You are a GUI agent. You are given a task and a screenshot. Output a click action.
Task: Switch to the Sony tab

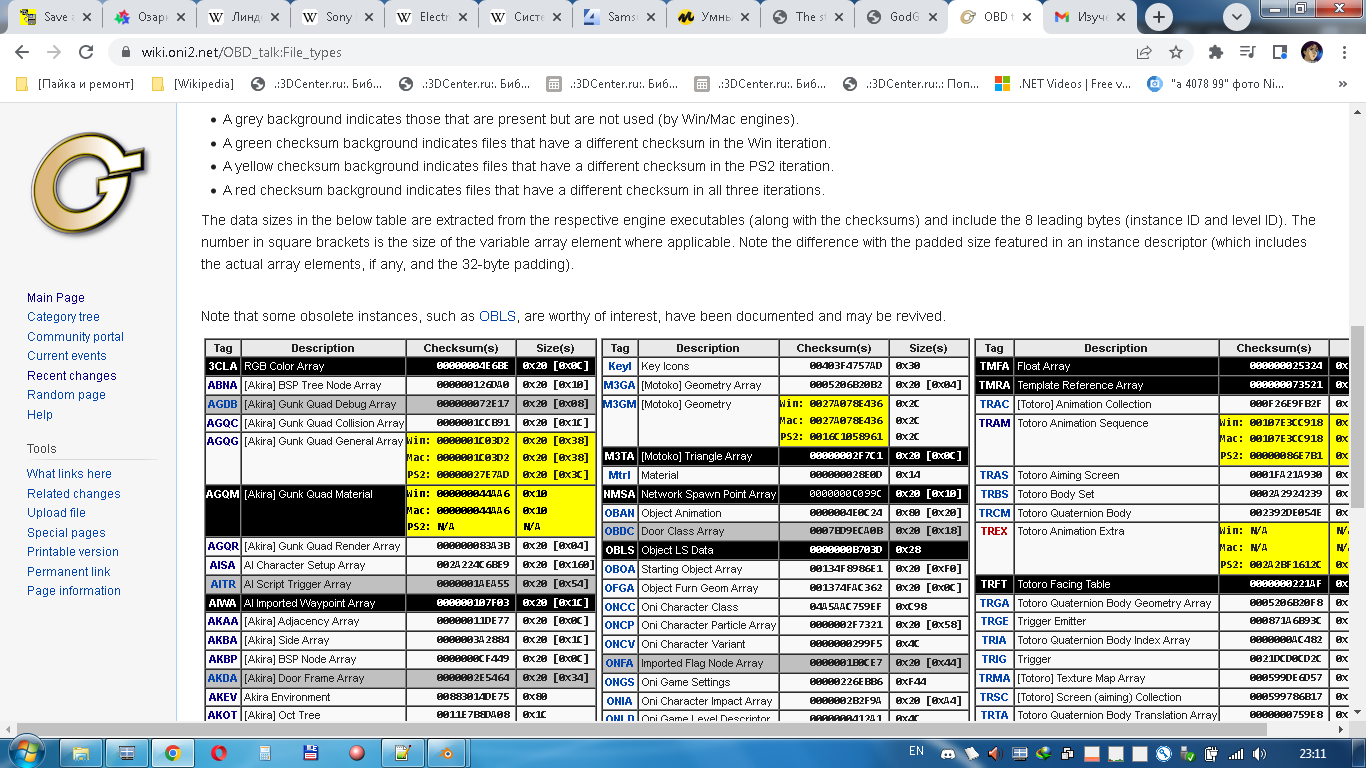334,17
